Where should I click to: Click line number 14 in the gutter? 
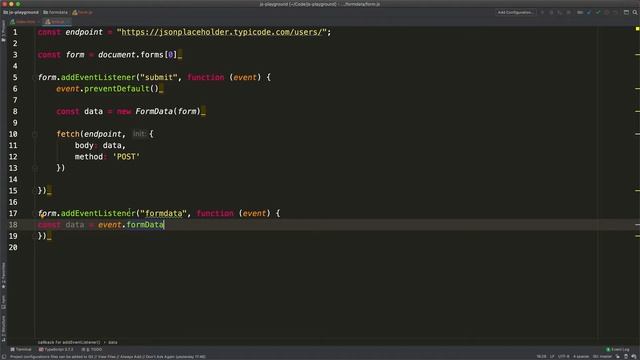(13, 179)
